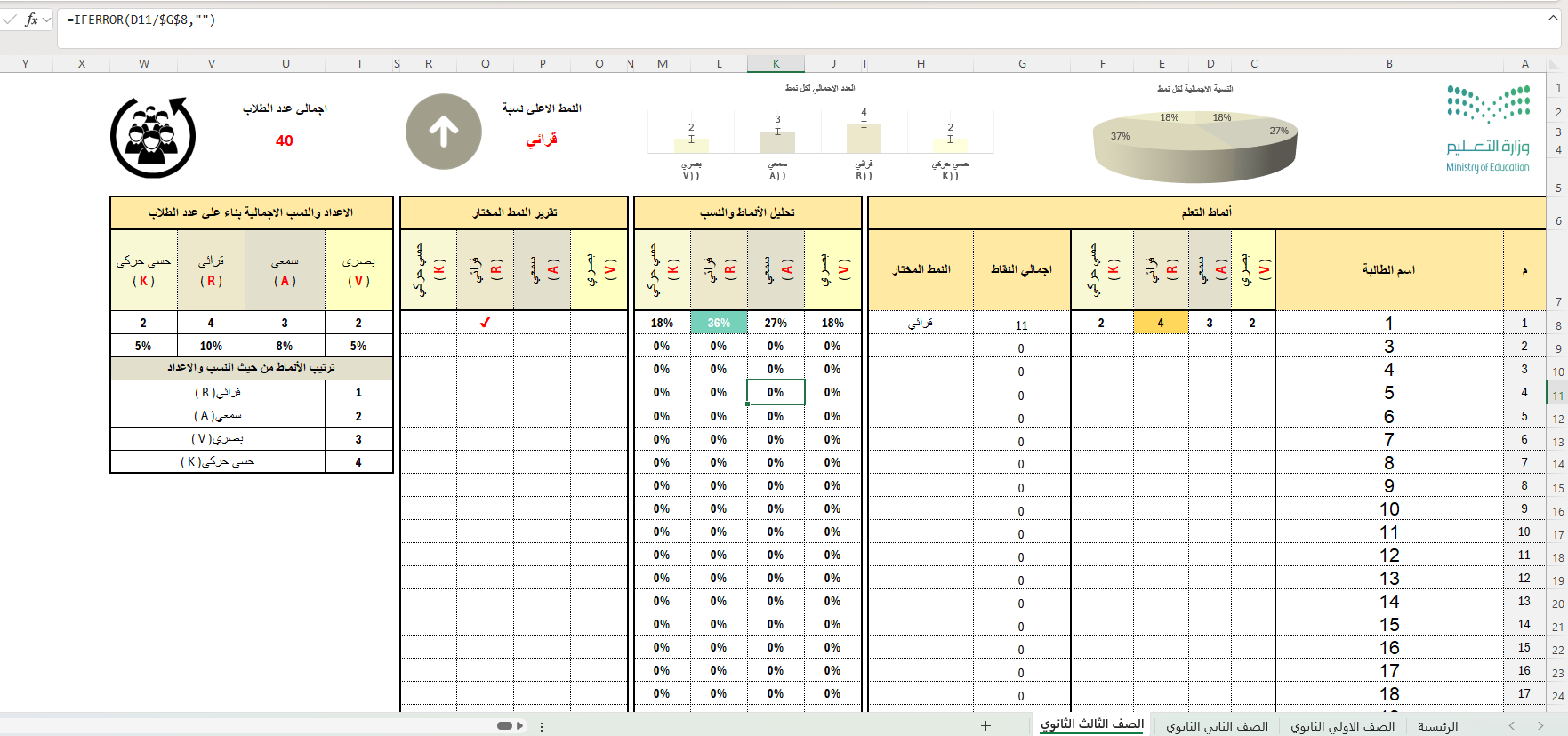Screen dimensions: 1568x736
Task: Expand the dropdown chevron next to fx
Action: point(47,20)
